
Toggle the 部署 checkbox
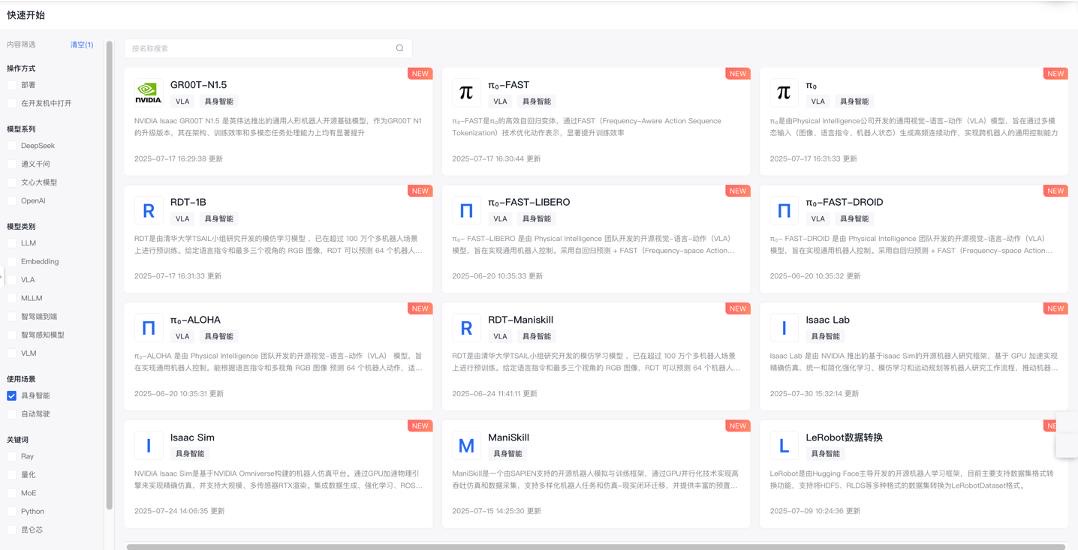12,85
